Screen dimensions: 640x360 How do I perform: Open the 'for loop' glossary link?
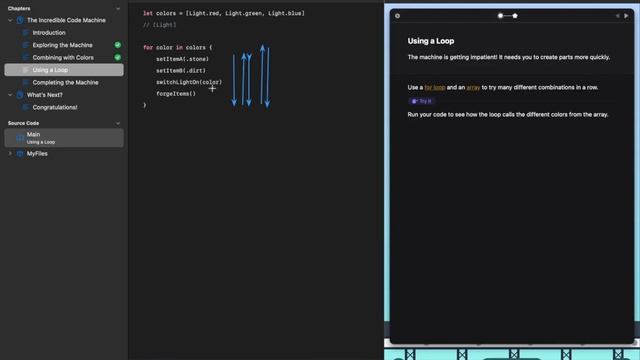(x=435, y=87)
